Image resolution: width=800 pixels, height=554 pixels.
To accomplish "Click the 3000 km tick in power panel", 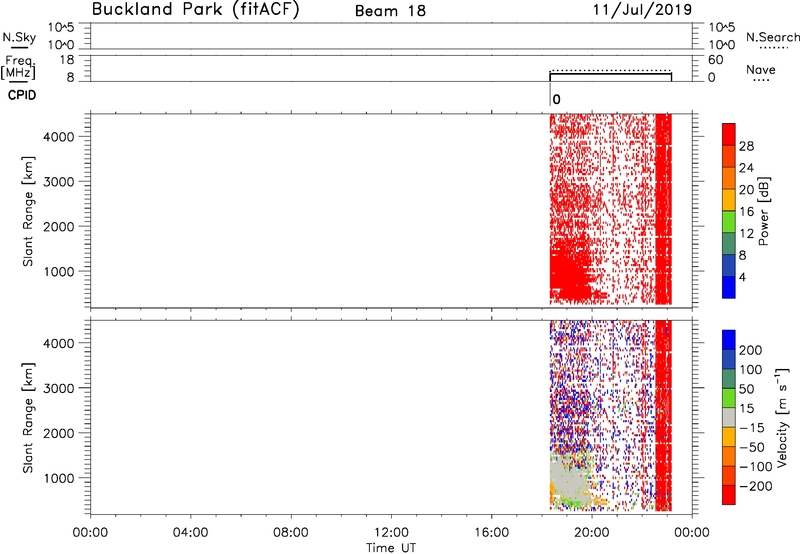I will point(59,182).
